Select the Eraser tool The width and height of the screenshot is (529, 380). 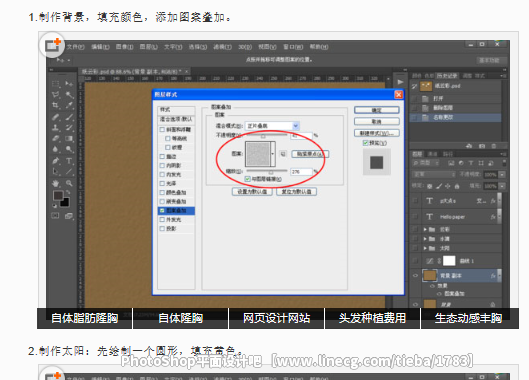click(x=55, y=139)
